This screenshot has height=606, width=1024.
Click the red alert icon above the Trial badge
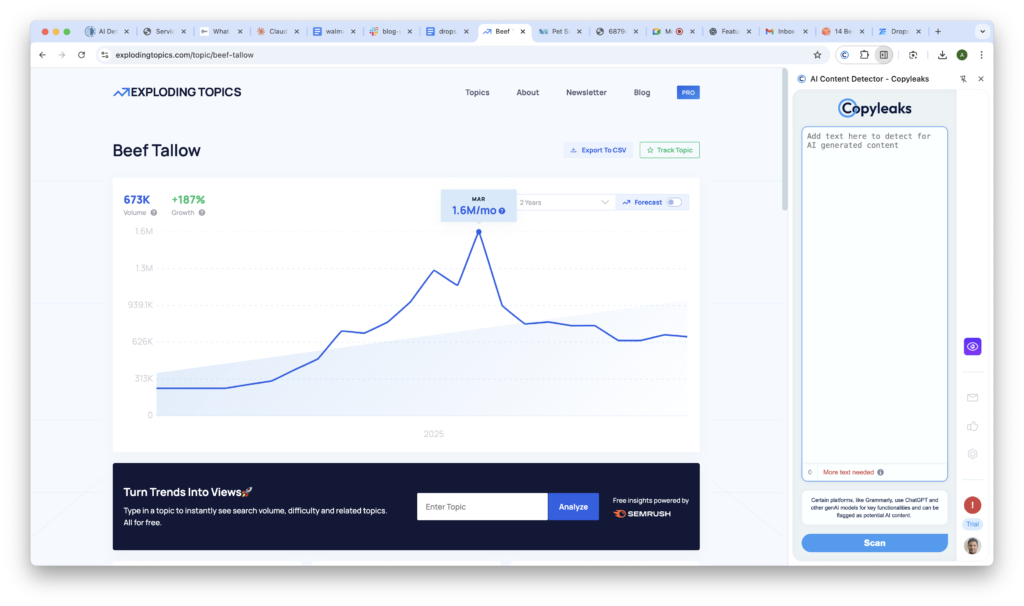(x=971, y=505)
